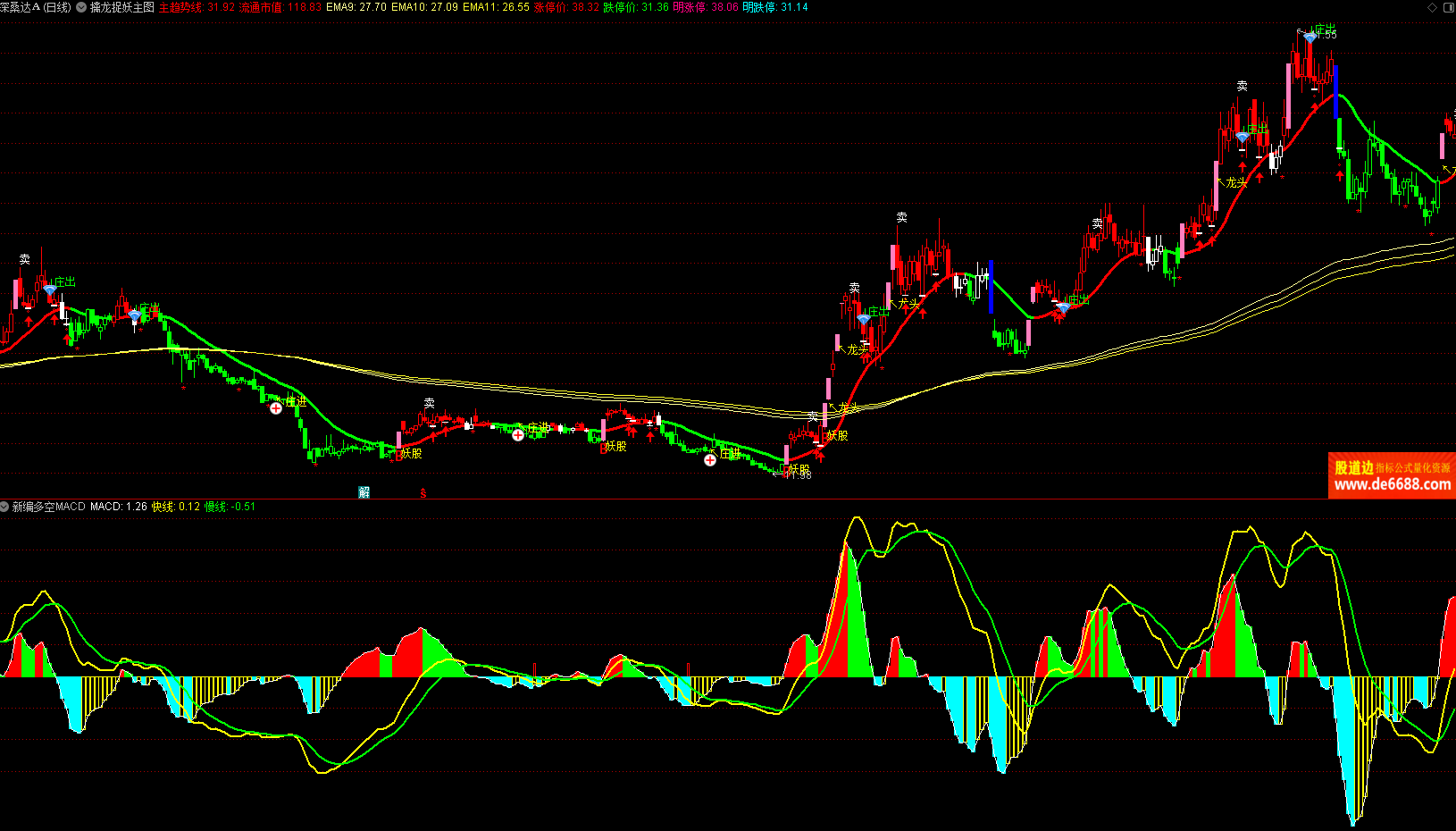Click the blue bar right of the price peak
1456x831 pixels.
(x=1335, y=94)
